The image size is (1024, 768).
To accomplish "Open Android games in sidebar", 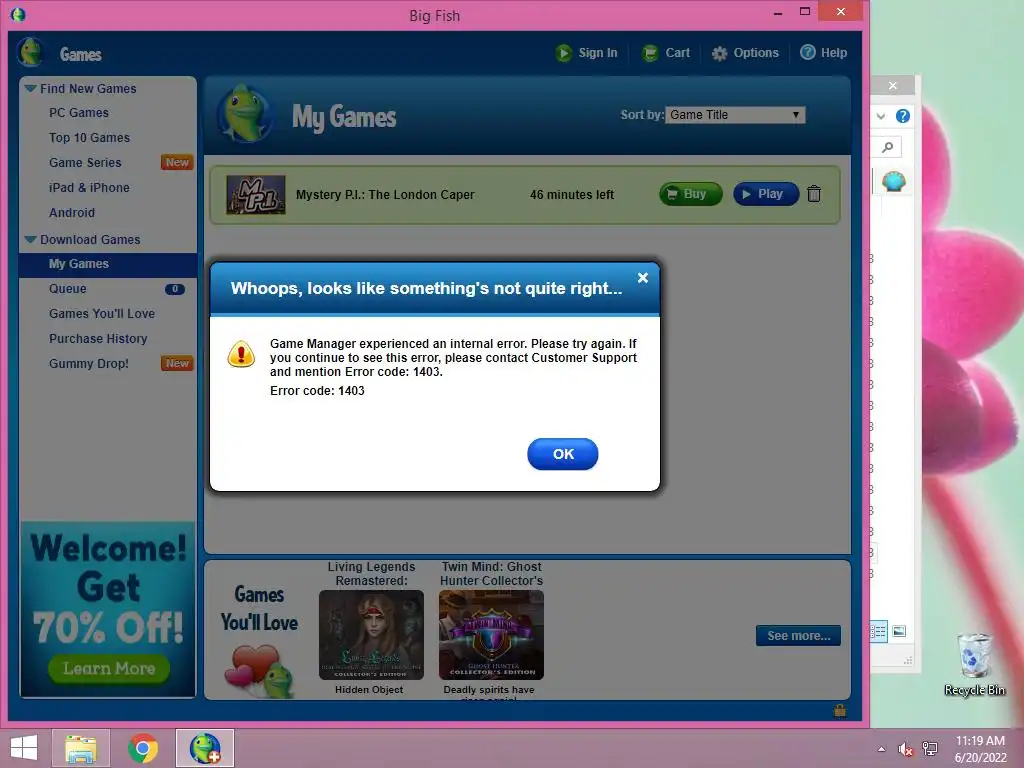I will (72, 213).
